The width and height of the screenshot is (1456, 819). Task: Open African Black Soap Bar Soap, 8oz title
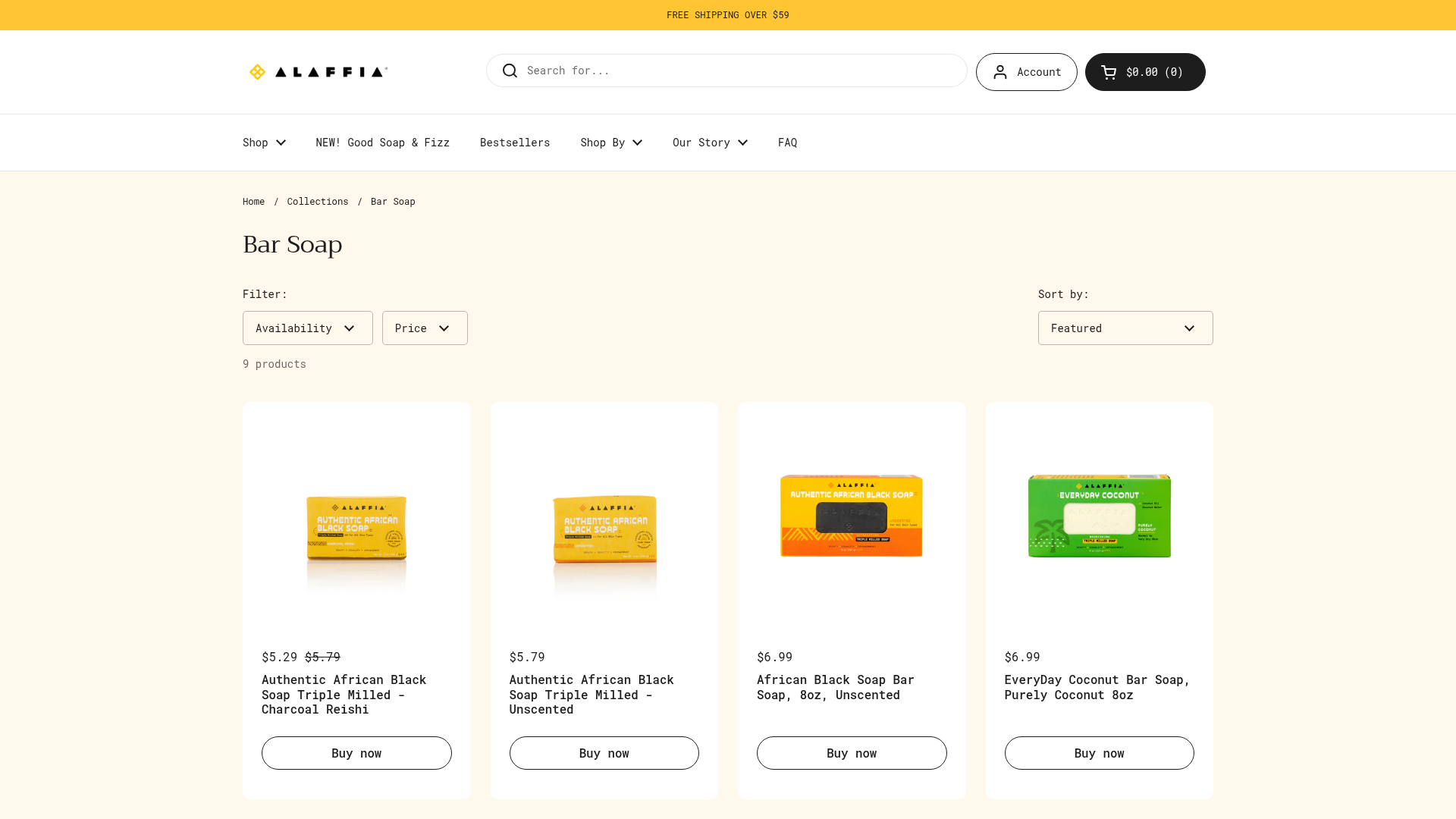pyautogui.click(x=836, y=687)
